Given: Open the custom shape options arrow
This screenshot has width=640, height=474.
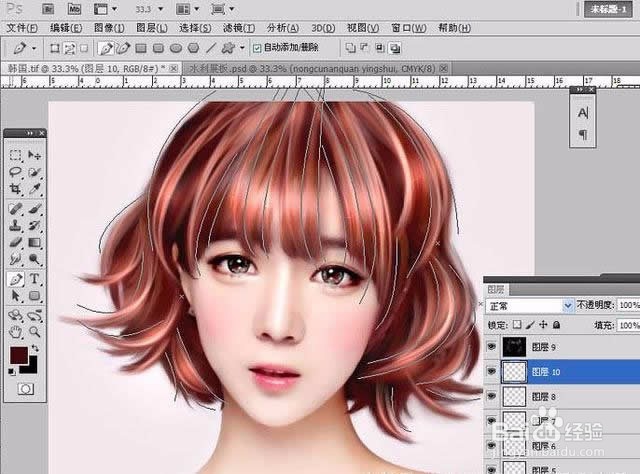Looking at the screenshot, I should pos(242,48).
